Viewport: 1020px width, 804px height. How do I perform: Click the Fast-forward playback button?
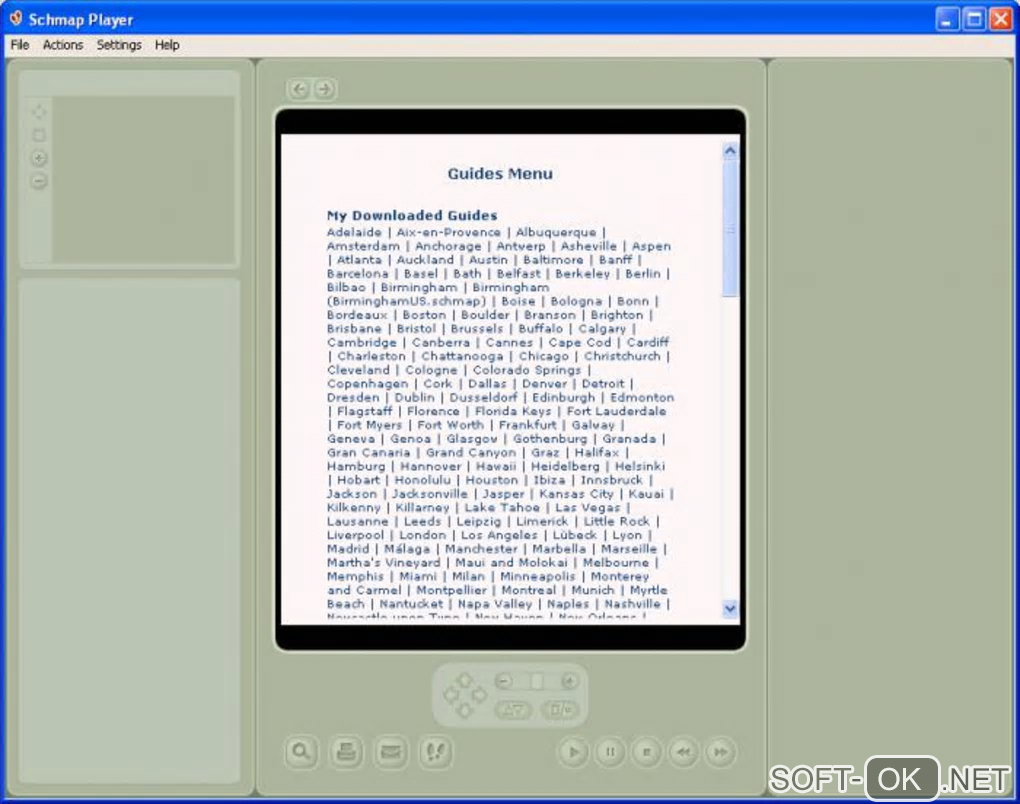[x=720, y=752]
